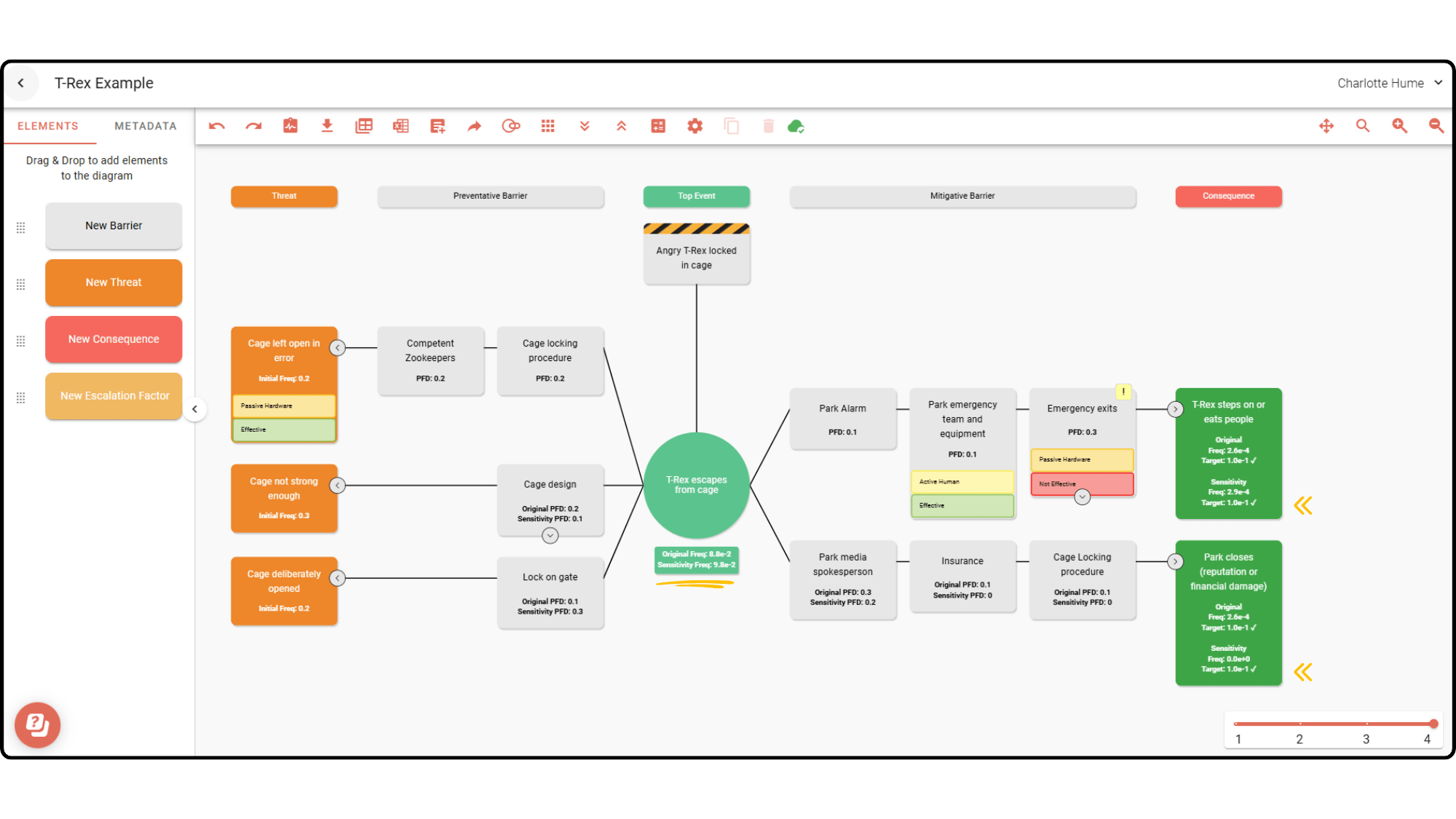
Task: Expand the T-Rex steps on people consequence
Action: (x=1176, y=409)
